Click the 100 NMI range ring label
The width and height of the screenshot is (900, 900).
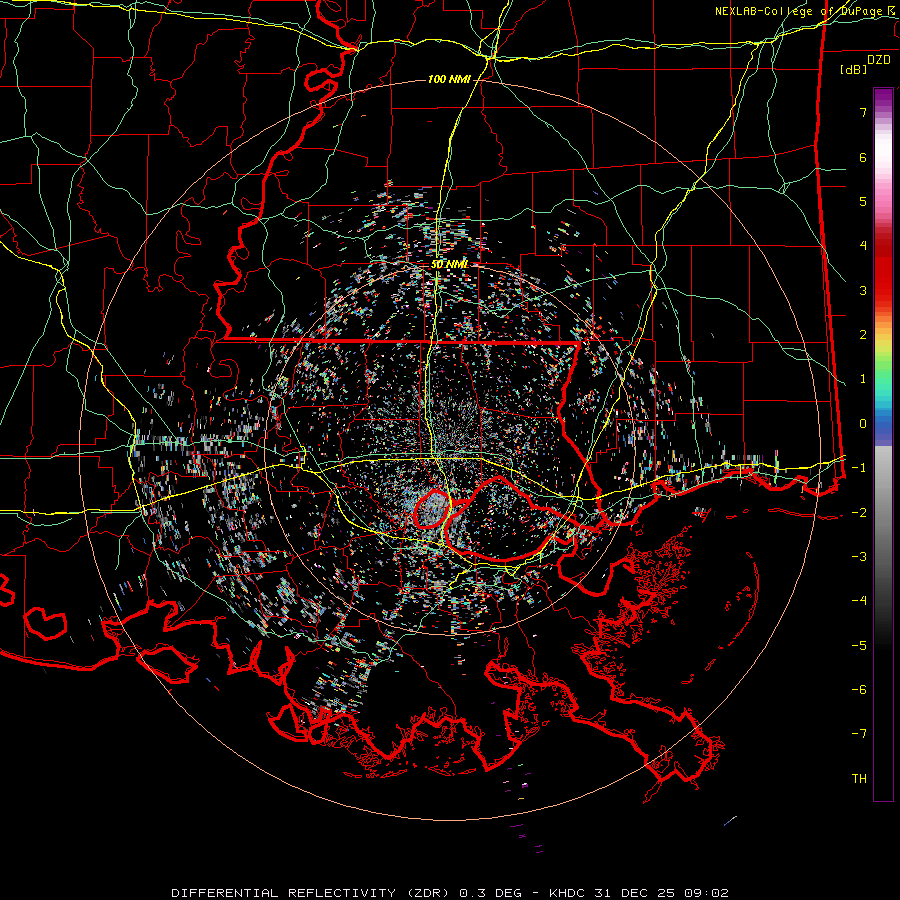click(449, 79)
